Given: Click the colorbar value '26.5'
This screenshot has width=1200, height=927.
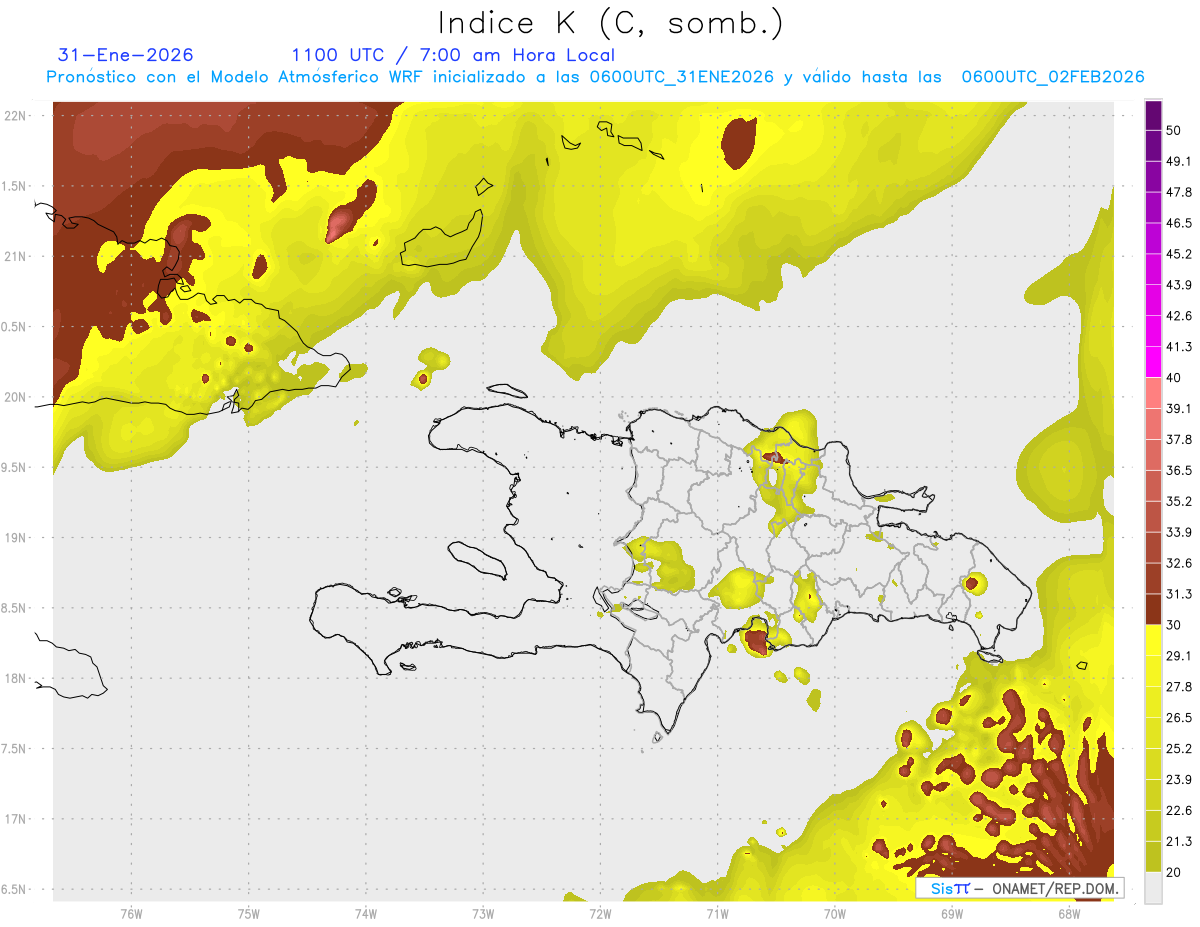Looking at the screenshot, I should (x=1178, y=718).
